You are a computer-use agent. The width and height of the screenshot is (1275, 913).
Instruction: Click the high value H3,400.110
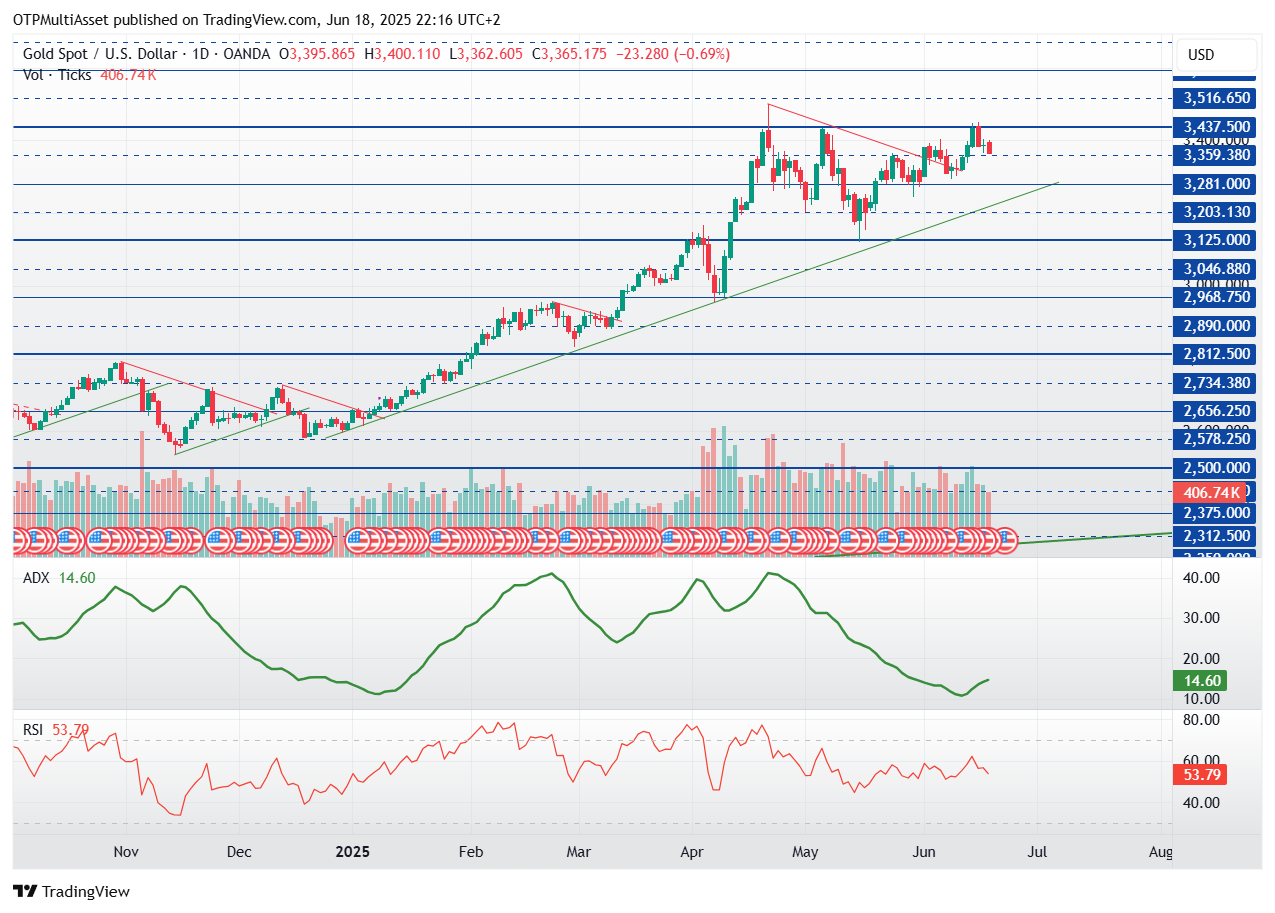(x=402, y=54)
